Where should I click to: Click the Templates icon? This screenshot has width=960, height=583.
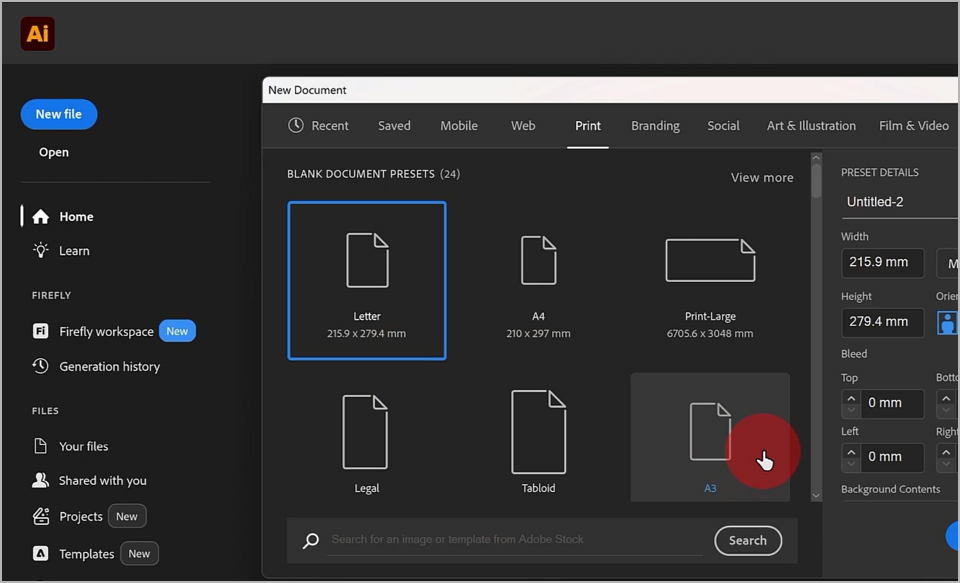point(40,554)
